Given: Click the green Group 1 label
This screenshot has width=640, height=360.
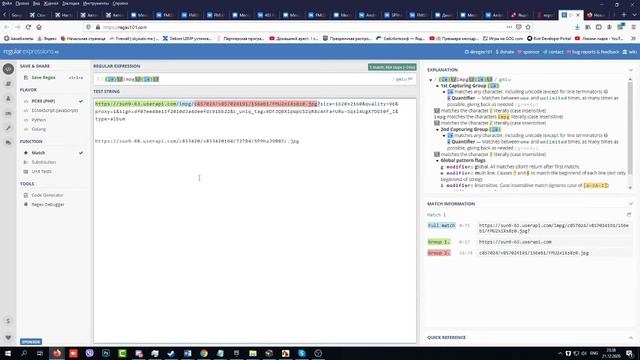Looking at the screenshot, I should click(439, 242).
